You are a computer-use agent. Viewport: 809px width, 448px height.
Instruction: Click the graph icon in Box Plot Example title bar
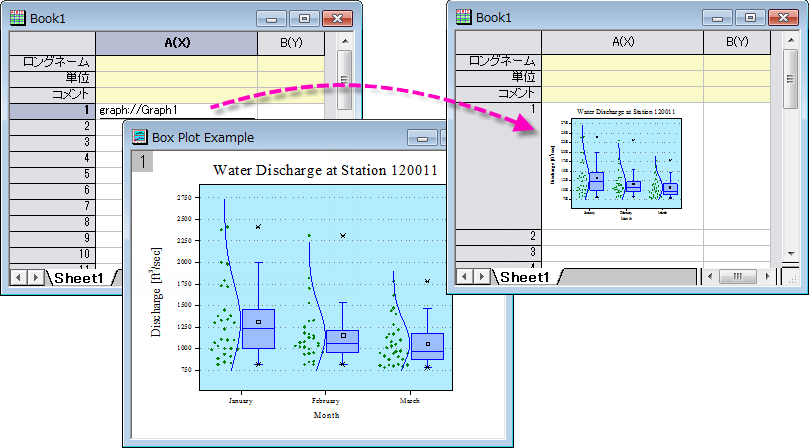tap(139, 137)
